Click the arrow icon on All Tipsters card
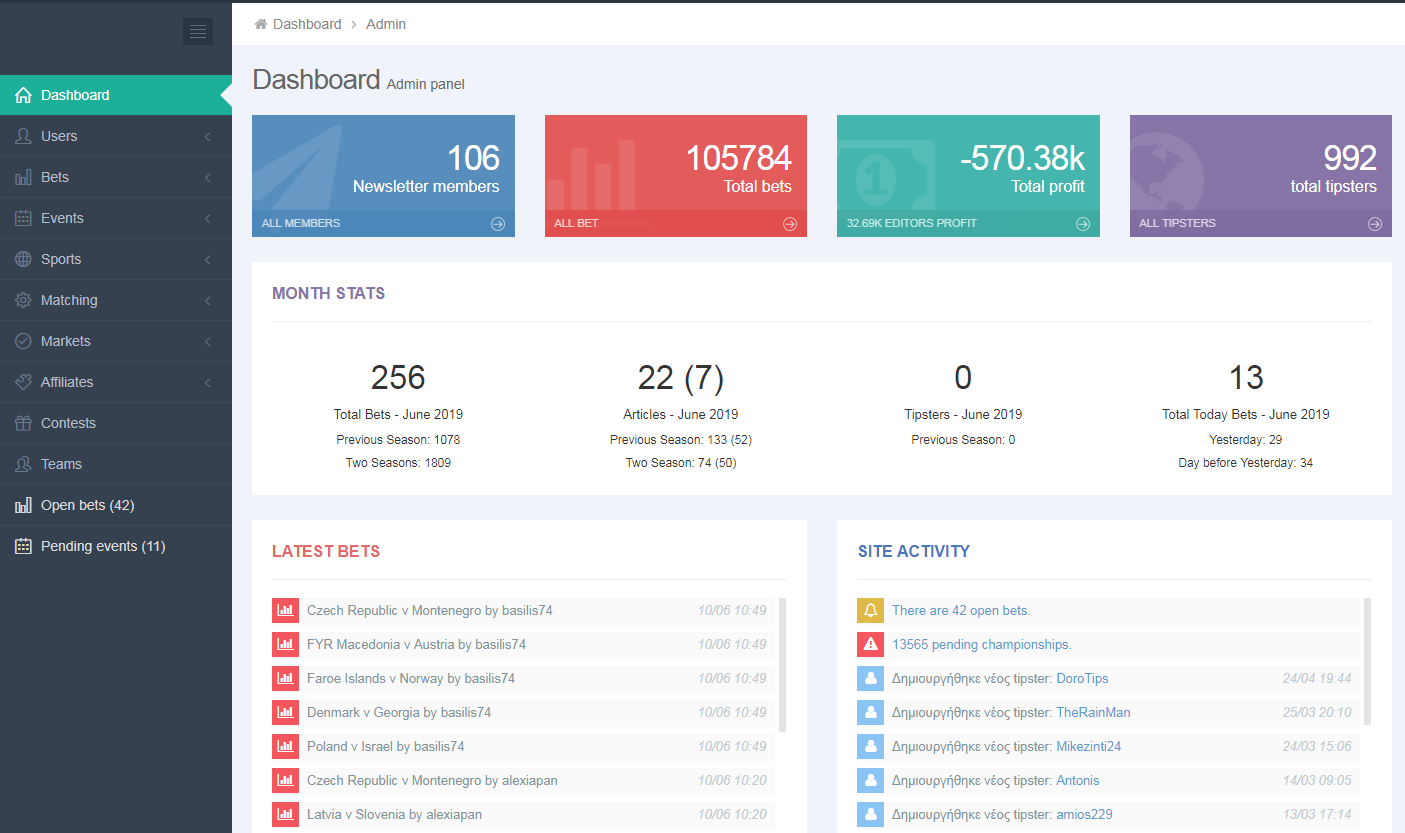 click(x=1375, y=224)
